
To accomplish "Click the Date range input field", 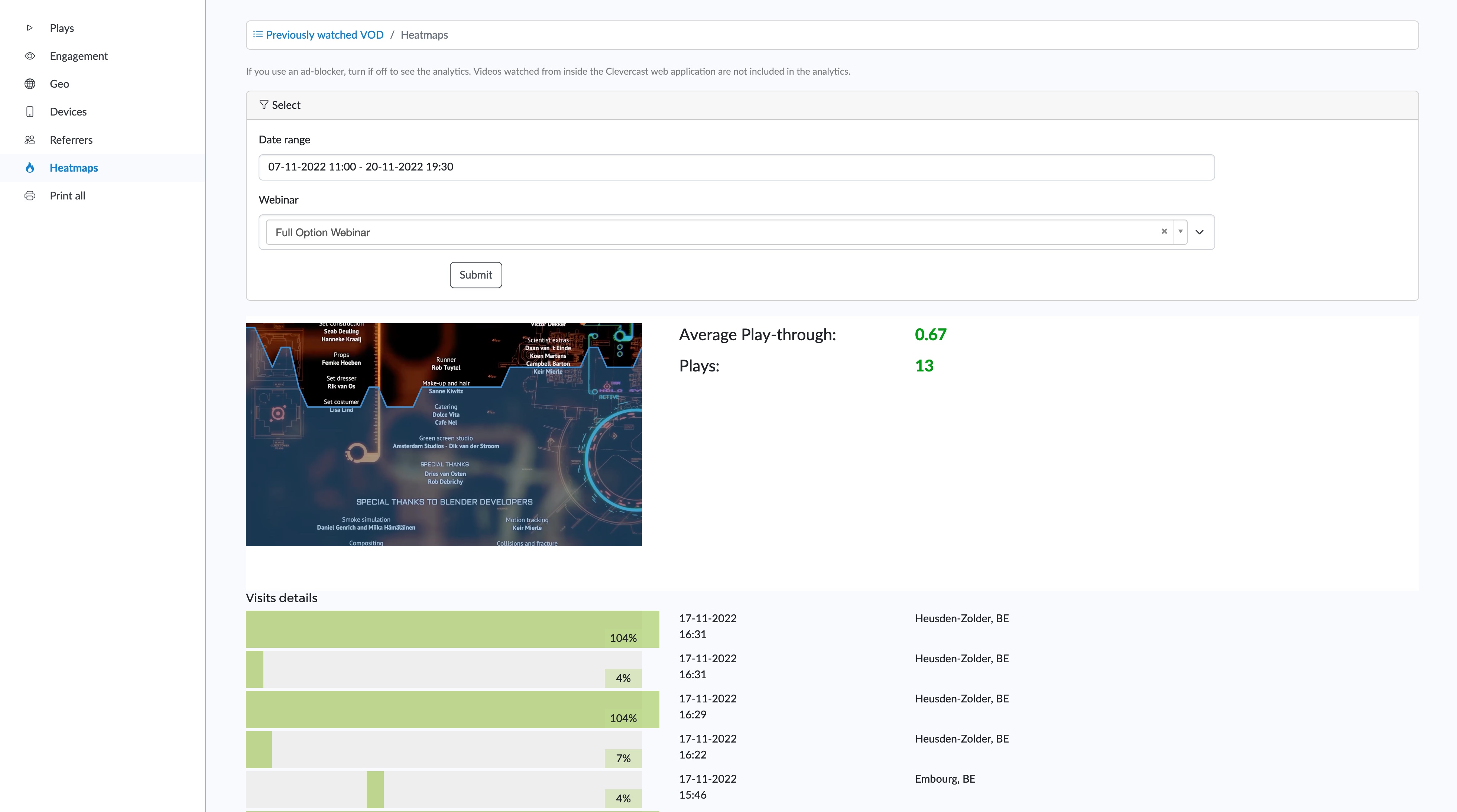I will tap(736, 168).
